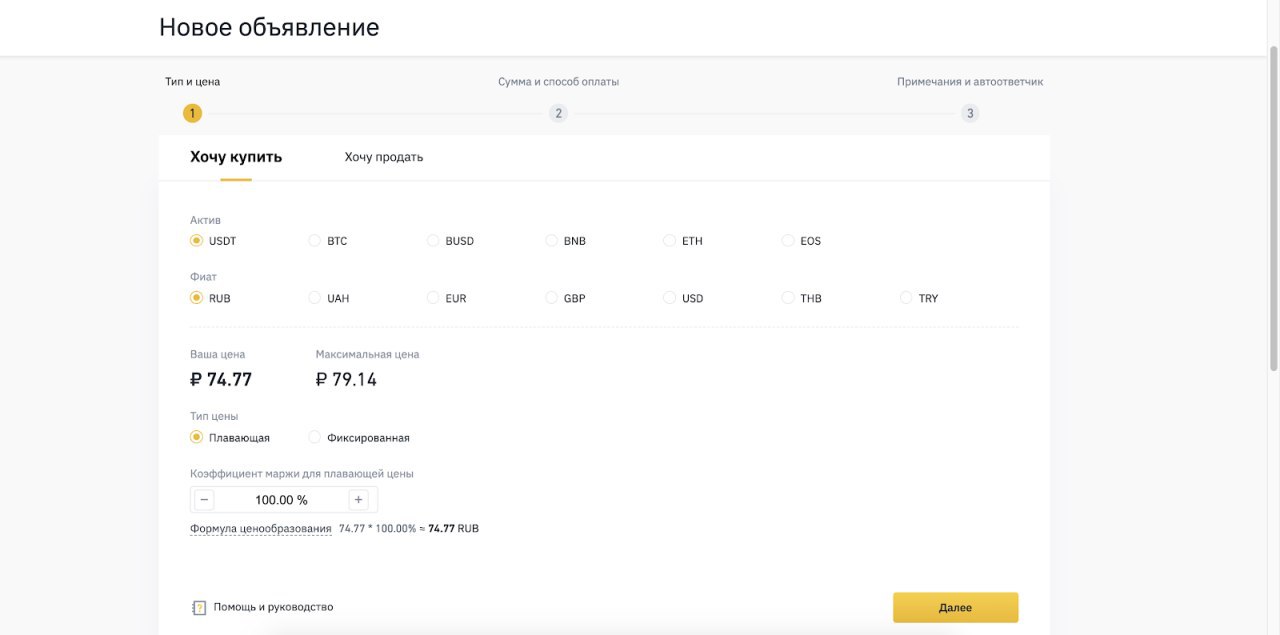Viewport: 1280px width, 635px height.
Task: Choose UAH as the fiat currency
Action: click(x=313, y=297)
